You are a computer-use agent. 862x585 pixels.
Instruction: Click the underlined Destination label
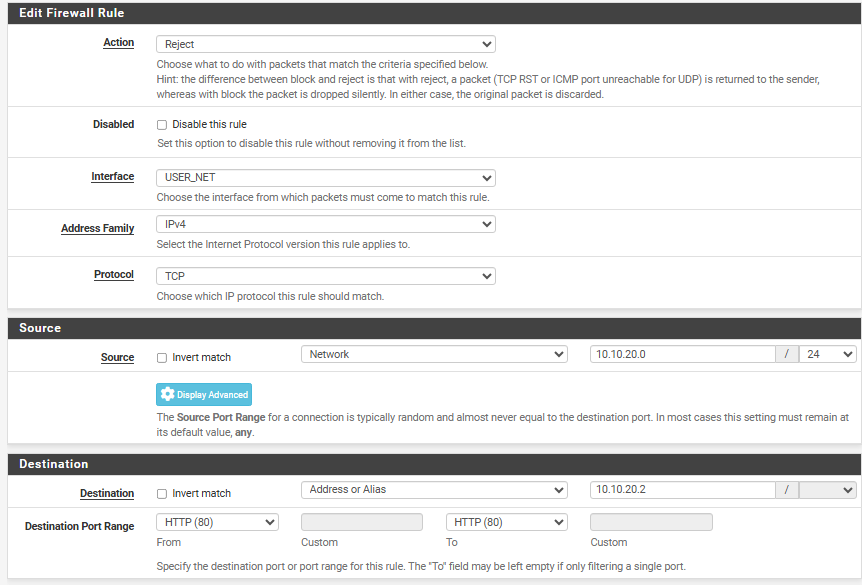tap(107, 493)
